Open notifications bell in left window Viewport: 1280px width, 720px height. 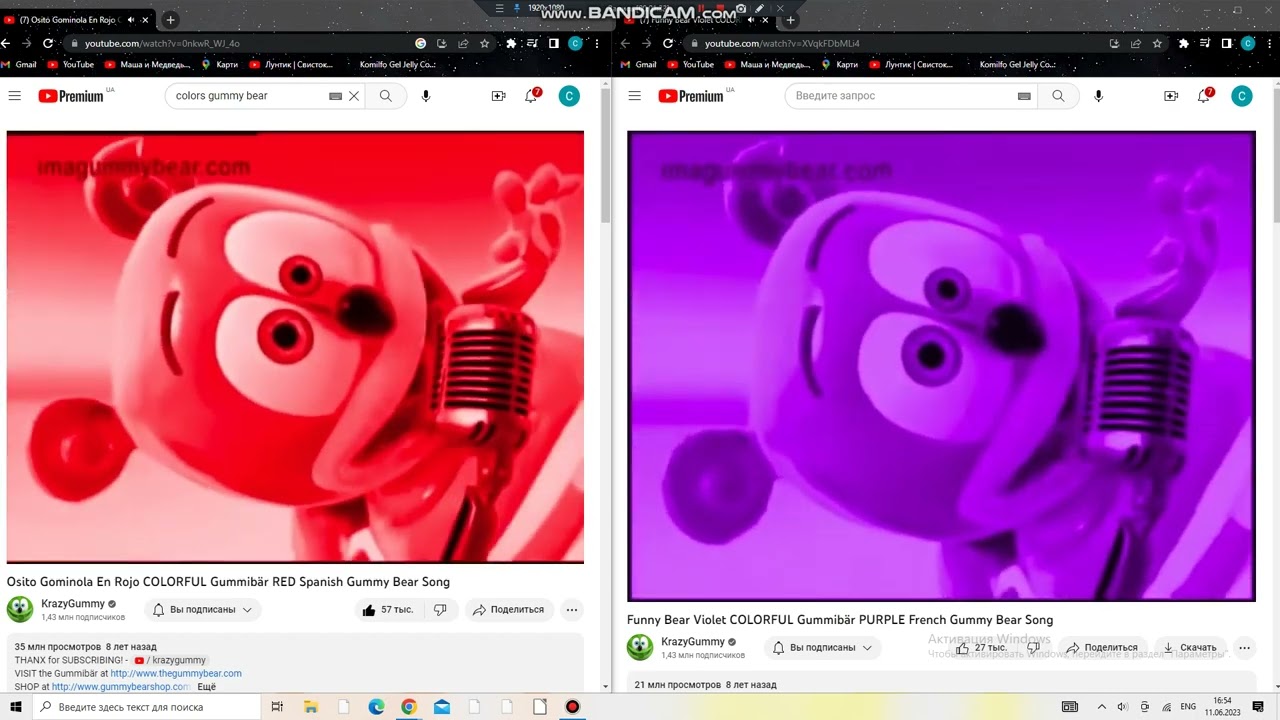coord(532,96)
